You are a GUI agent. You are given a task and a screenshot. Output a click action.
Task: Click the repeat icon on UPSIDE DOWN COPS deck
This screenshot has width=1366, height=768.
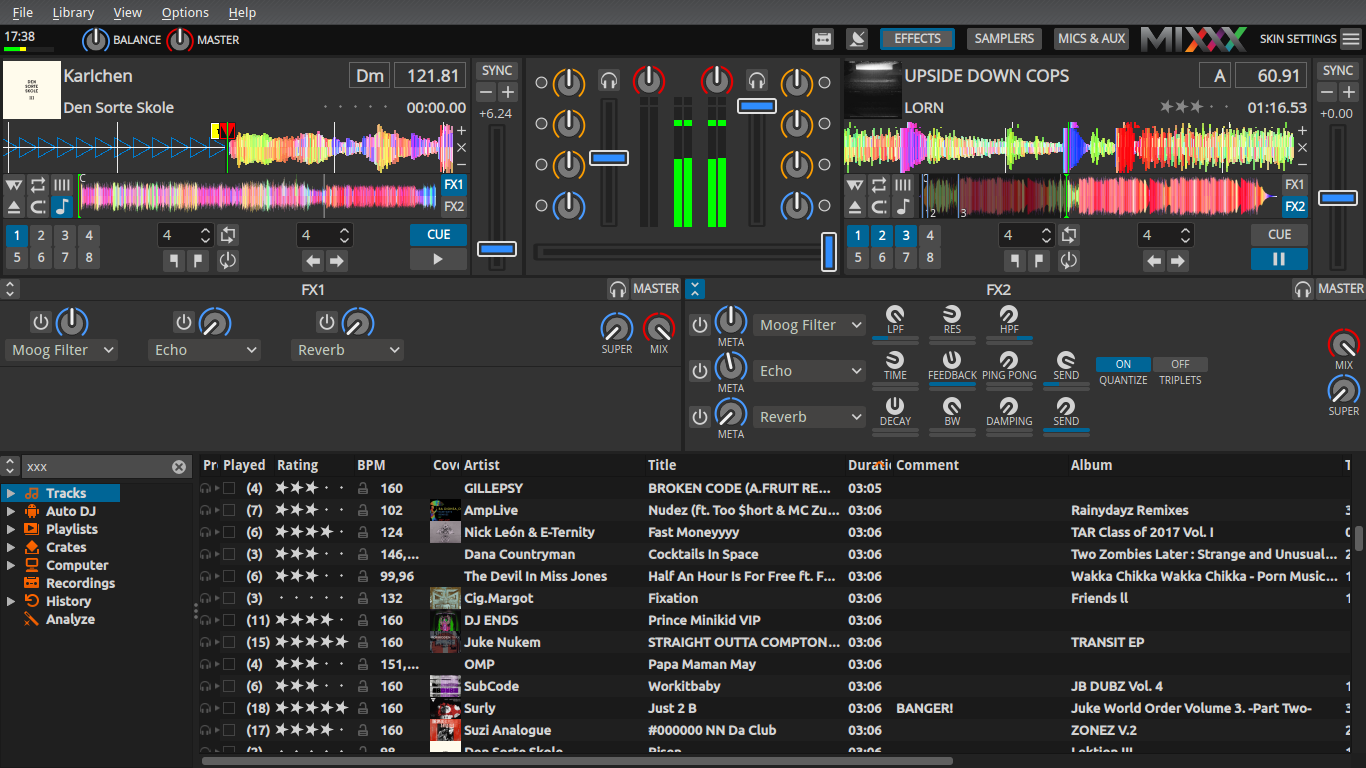click(x=879, y=185)
